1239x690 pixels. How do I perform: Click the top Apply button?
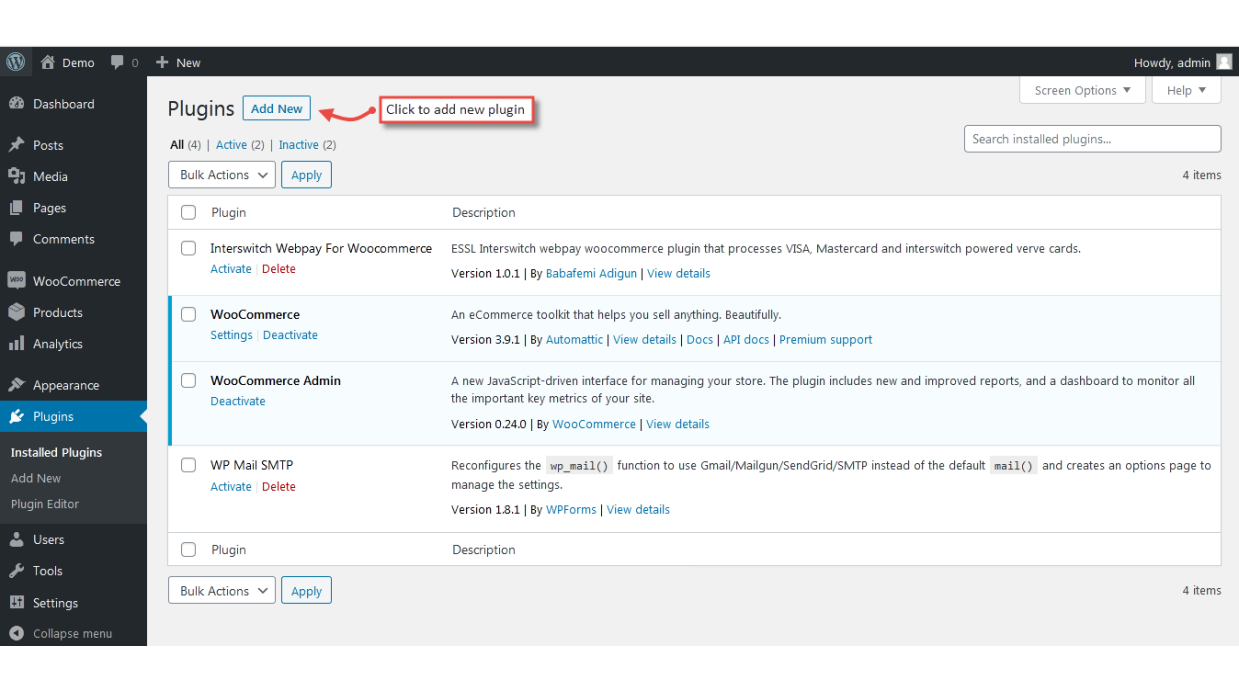[x=306, y=175]
